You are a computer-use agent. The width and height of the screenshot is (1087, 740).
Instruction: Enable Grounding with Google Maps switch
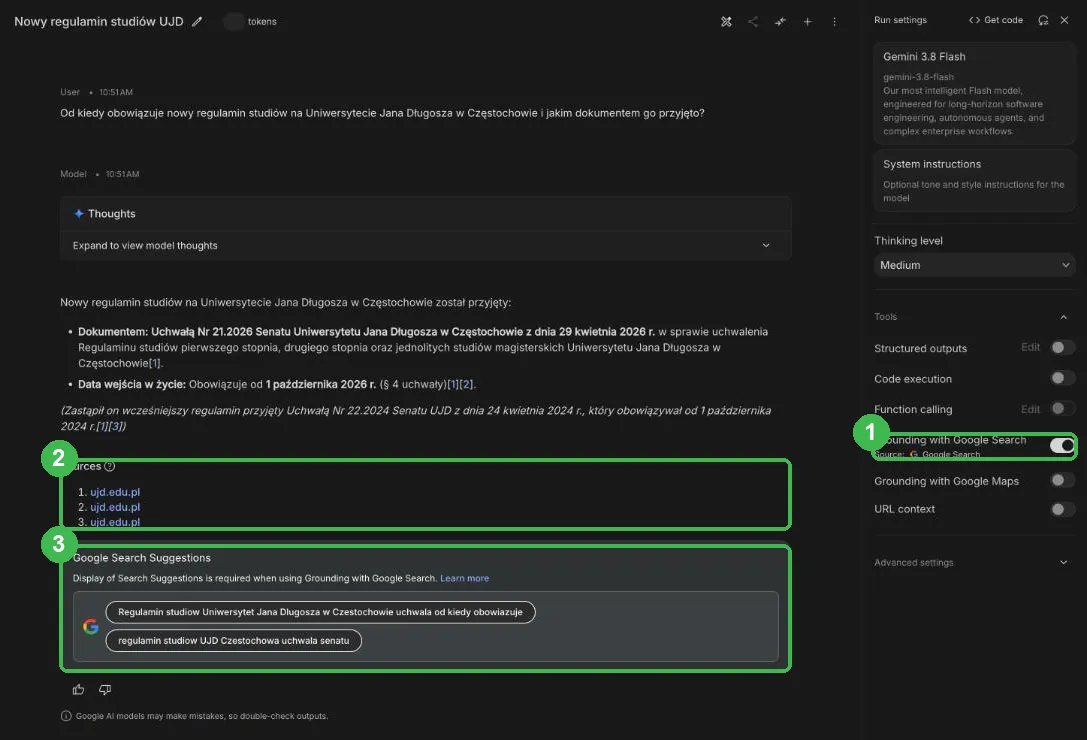(1061, 480)
